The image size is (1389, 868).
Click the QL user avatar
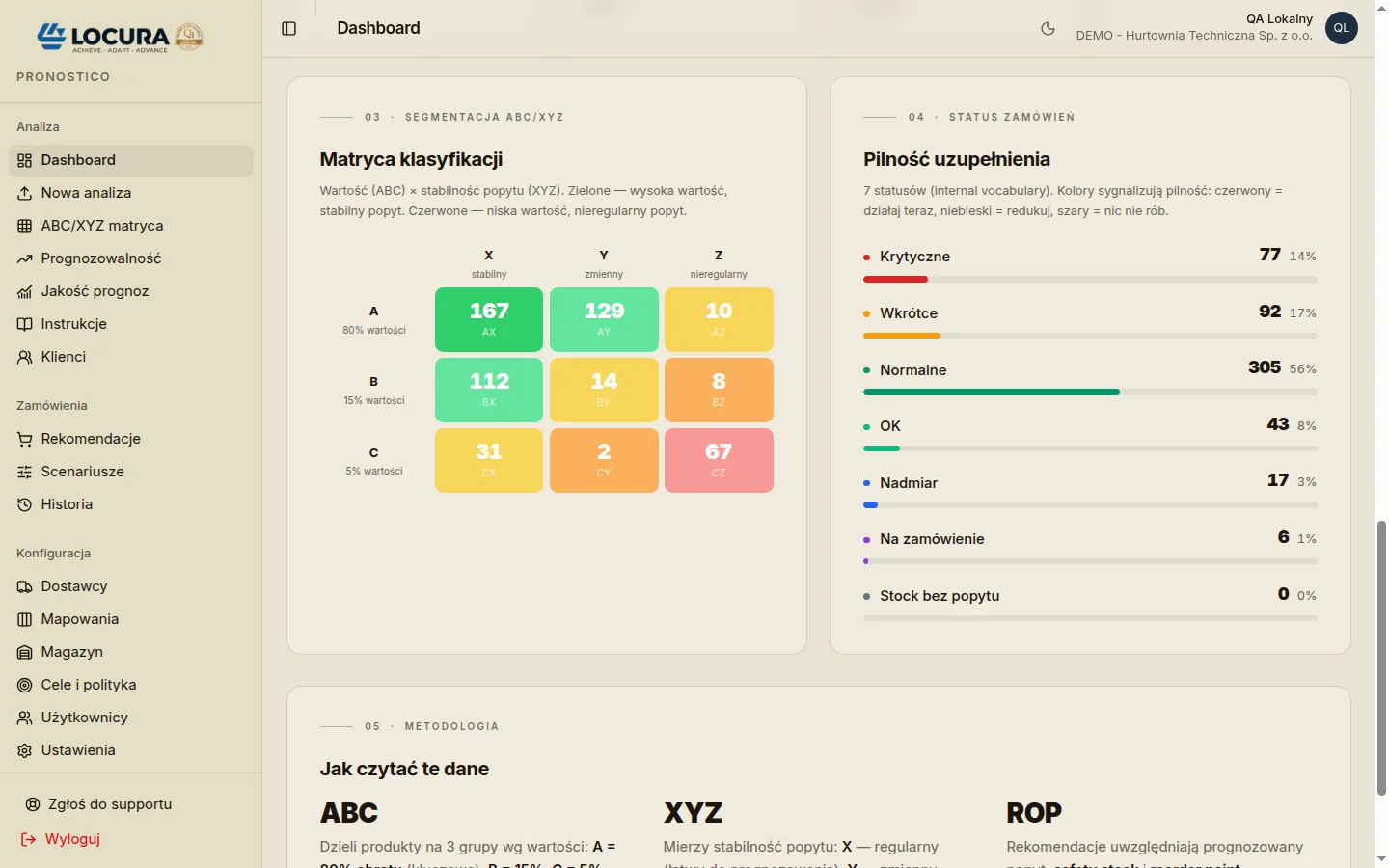tap(1342, 28)
